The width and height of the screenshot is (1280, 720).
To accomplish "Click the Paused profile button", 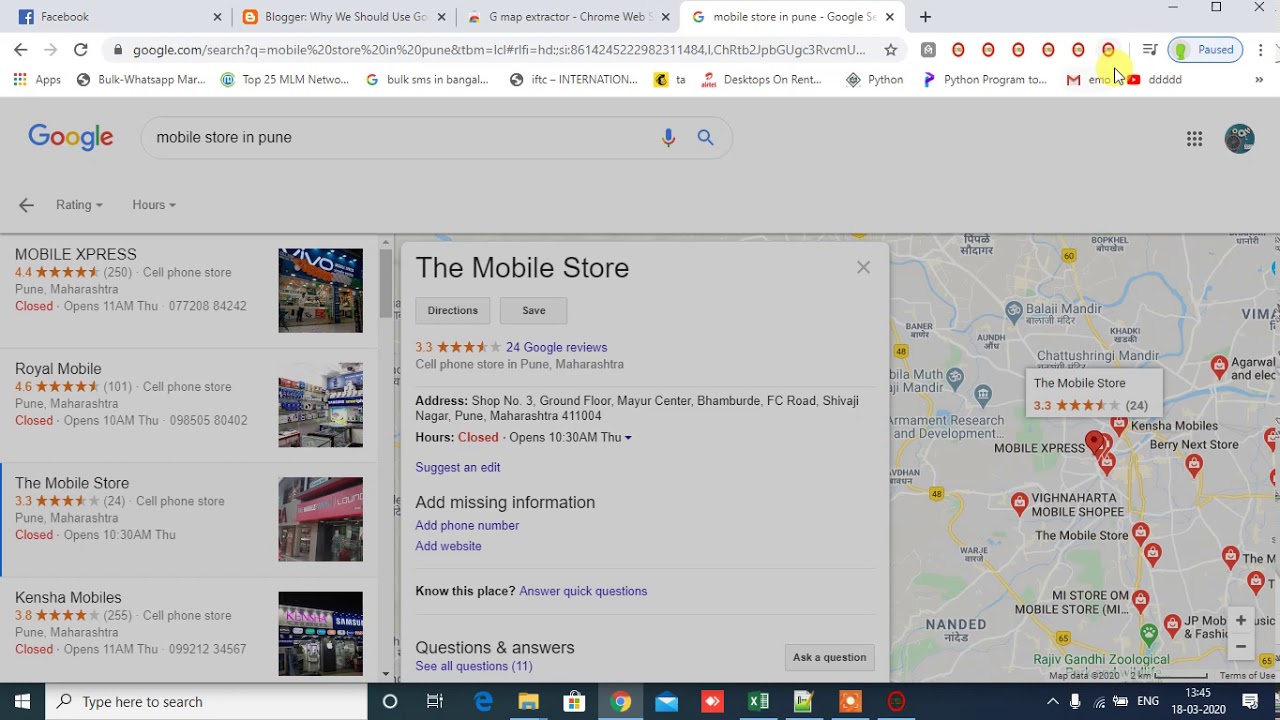I will coord(1205,50).
